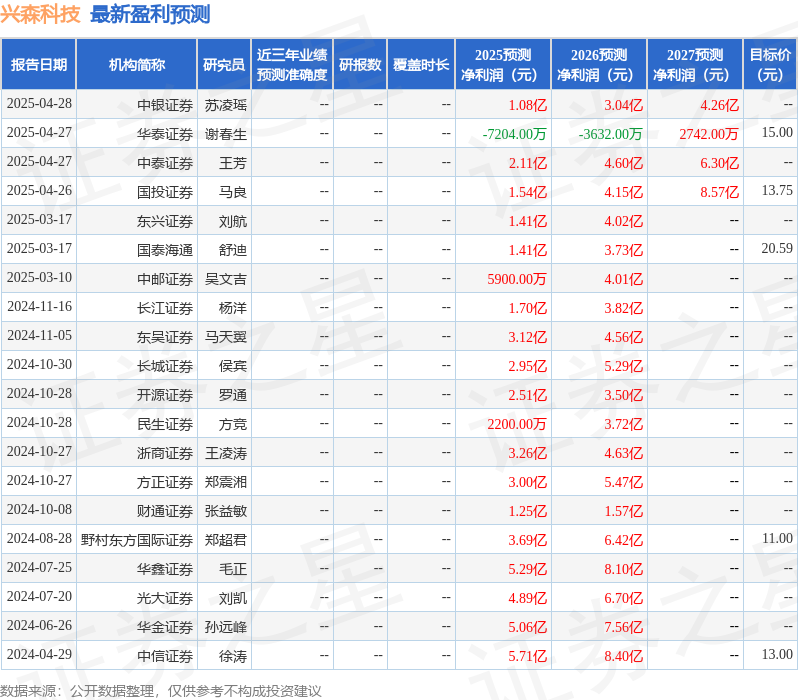
Task: Click the 数据来源 footnote text
Action: (x=161, y=691)
